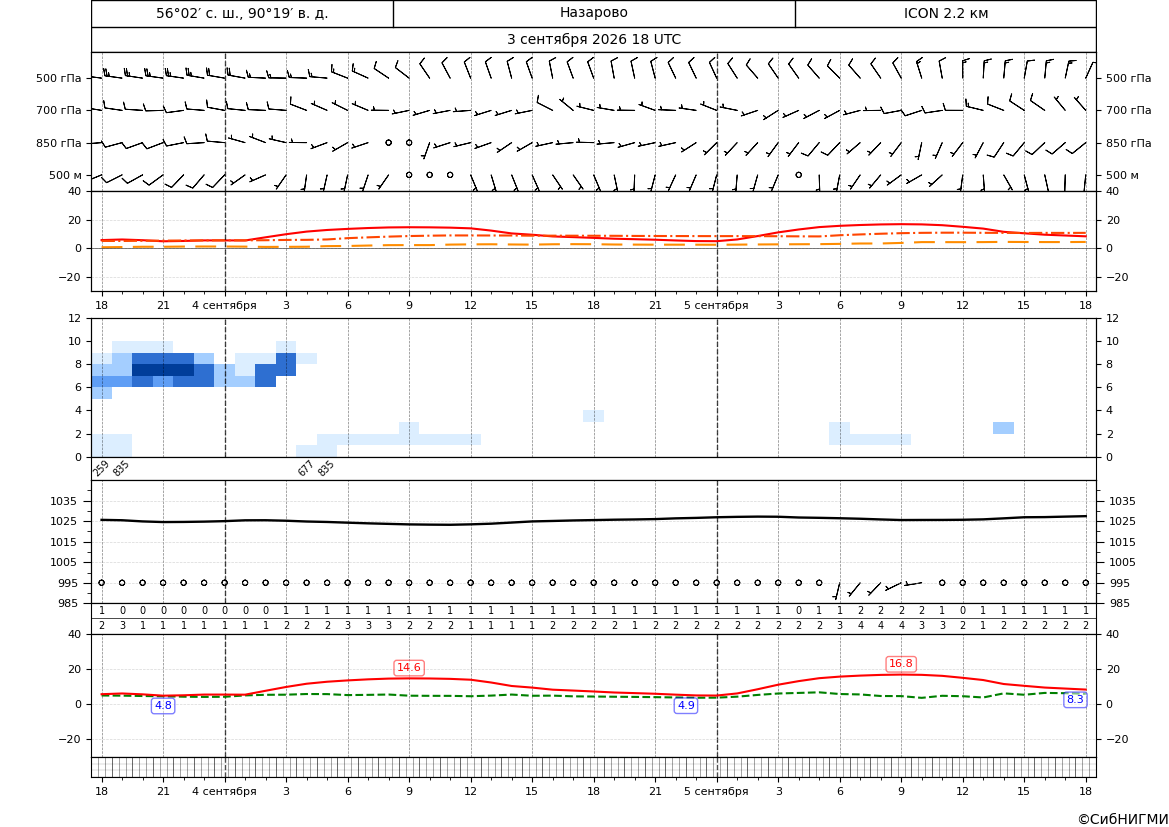
Task: Click the ICON 2.2 км model header
Action: [x=945, y=13]
